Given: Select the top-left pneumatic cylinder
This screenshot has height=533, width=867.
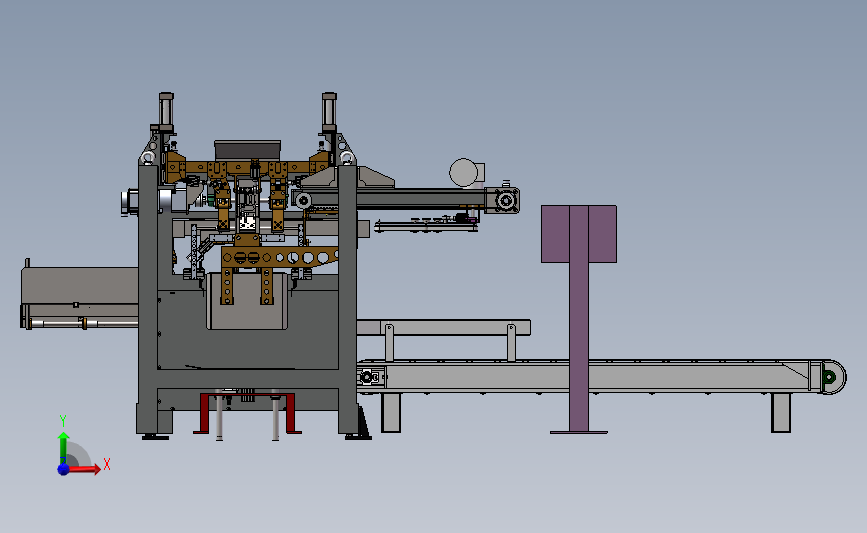Looking at the screenshot, I should [166, 110].
